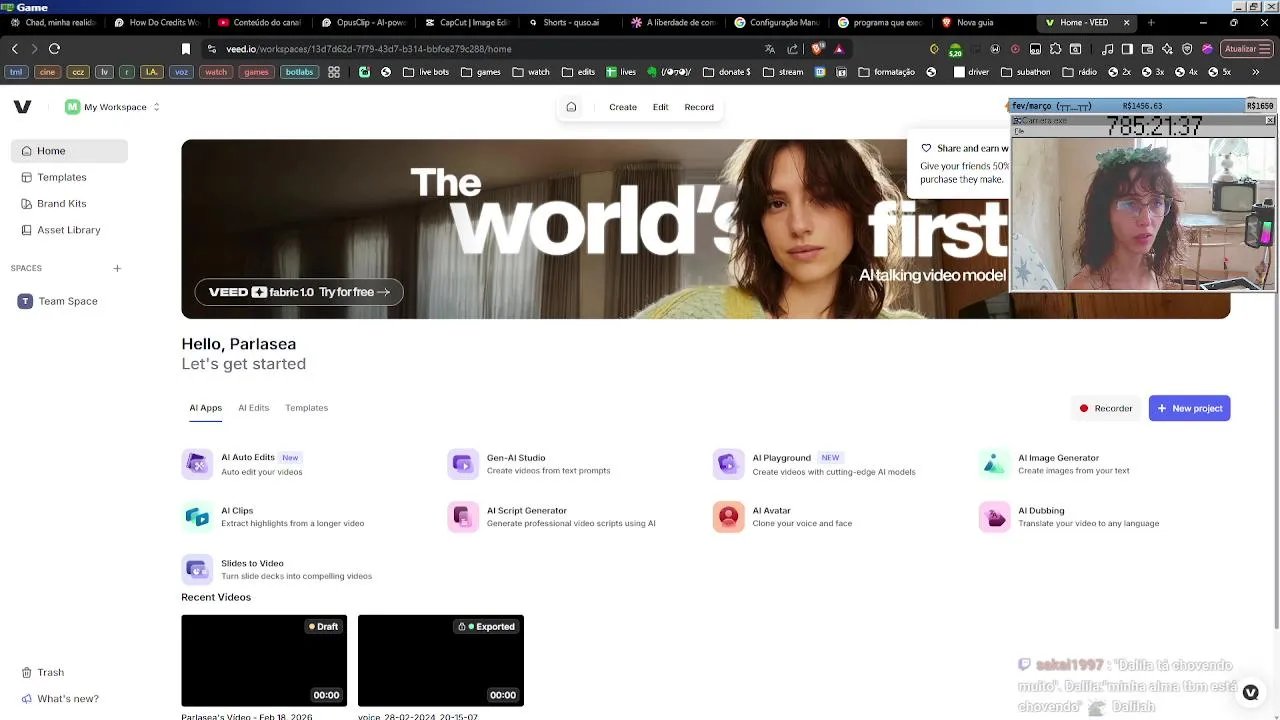Click the translate page icon
The image size is (1280, 720).
click(769, 49)
